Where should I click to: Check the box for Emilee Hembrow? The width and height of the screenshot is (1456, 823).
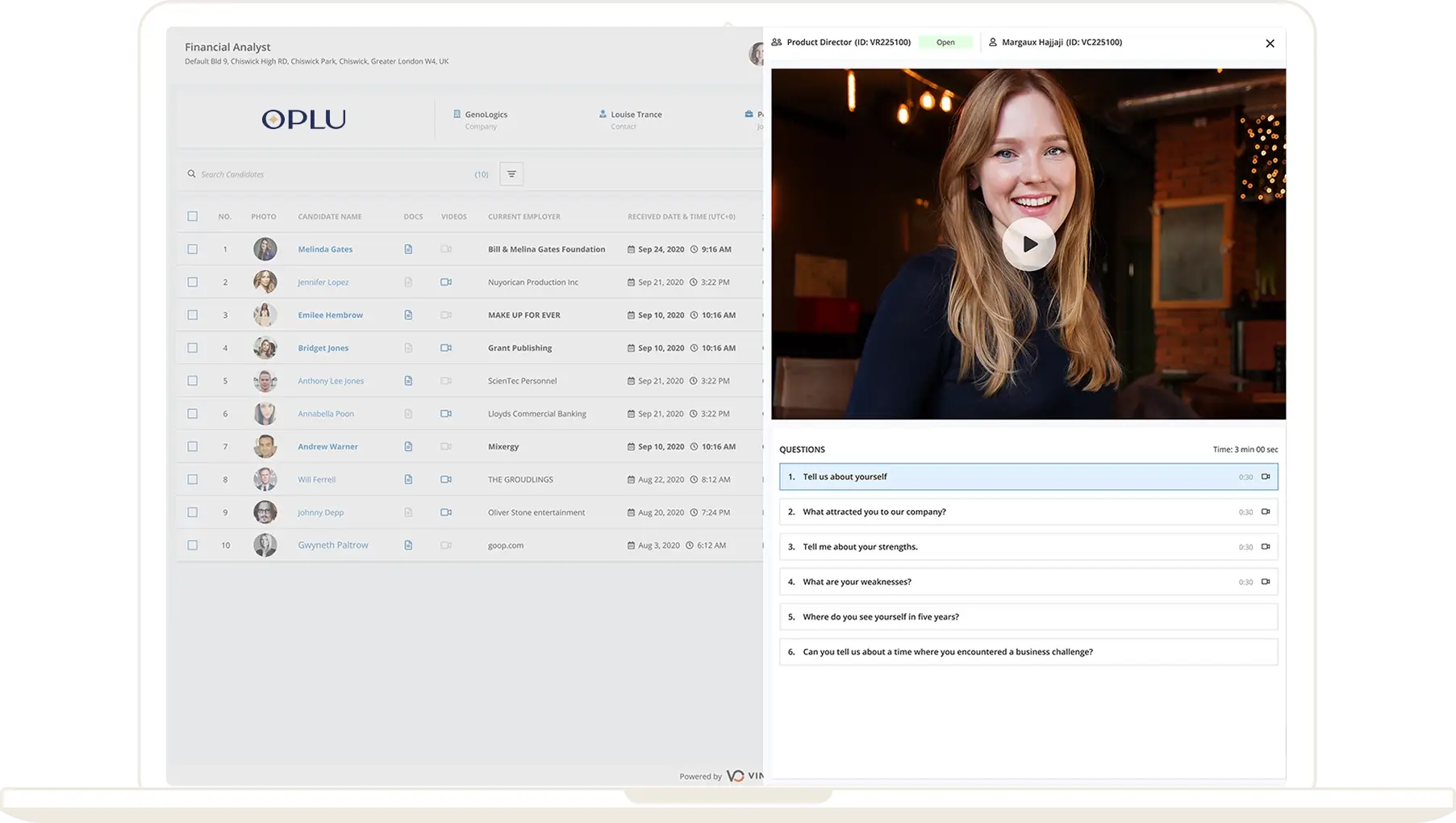(x=192, y=315)
